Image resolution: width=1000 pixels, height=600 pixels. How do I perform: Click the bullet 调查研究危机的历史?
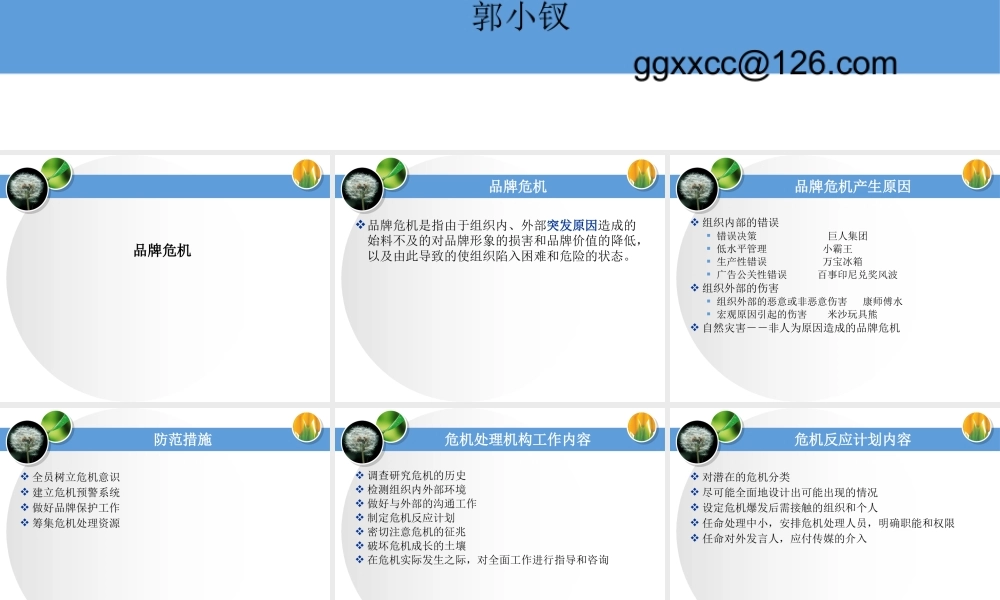click(416, 476)
